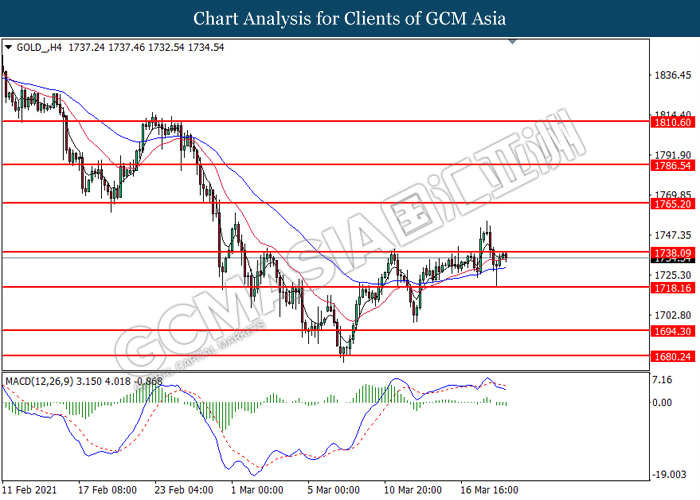Click the 11 Feb 2021 date label

[30, 490]
